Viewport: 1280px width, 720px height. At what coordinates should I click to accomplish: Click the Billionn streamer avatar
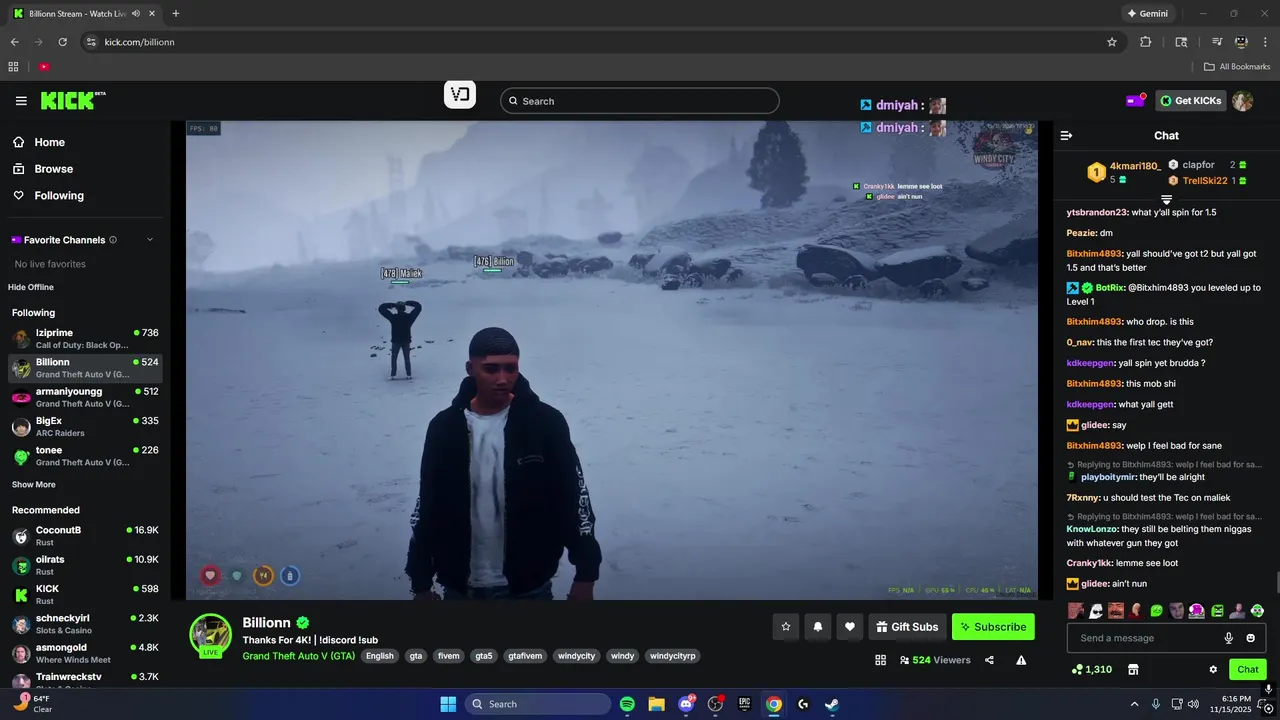(211, 635)
